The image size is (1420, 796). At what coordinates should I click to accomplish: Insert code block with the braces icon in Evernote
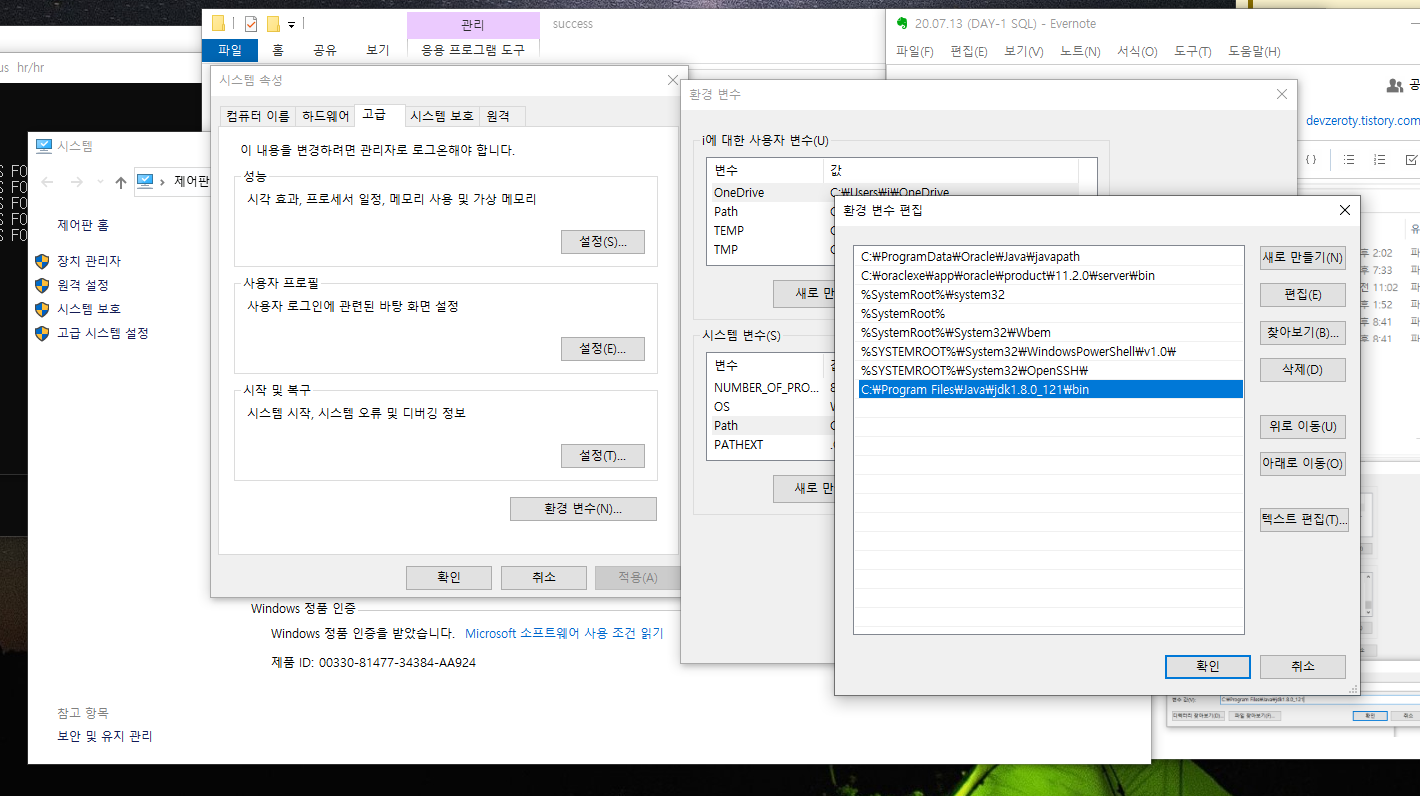[1310, 159]
